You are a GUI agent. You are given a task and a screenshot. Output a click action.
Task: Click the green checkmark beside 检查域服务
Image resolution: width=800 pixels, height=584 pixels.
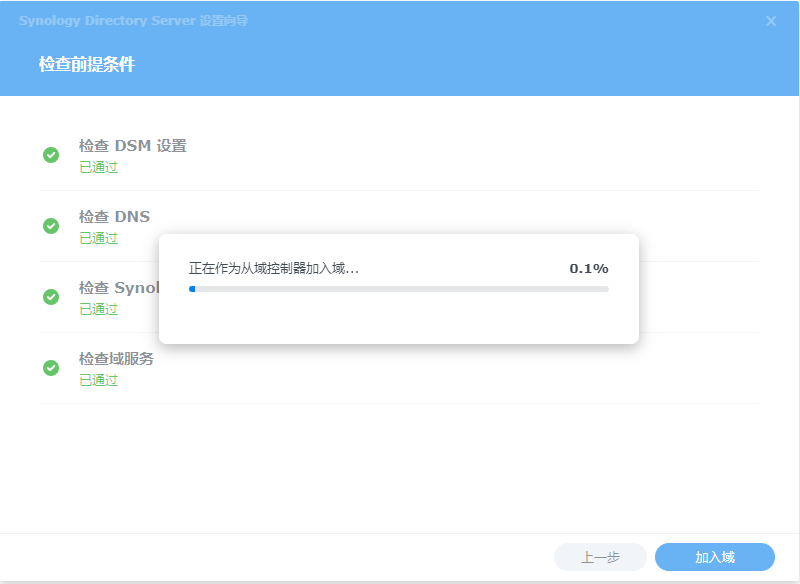pyautogui.click(x=51, y=368)
